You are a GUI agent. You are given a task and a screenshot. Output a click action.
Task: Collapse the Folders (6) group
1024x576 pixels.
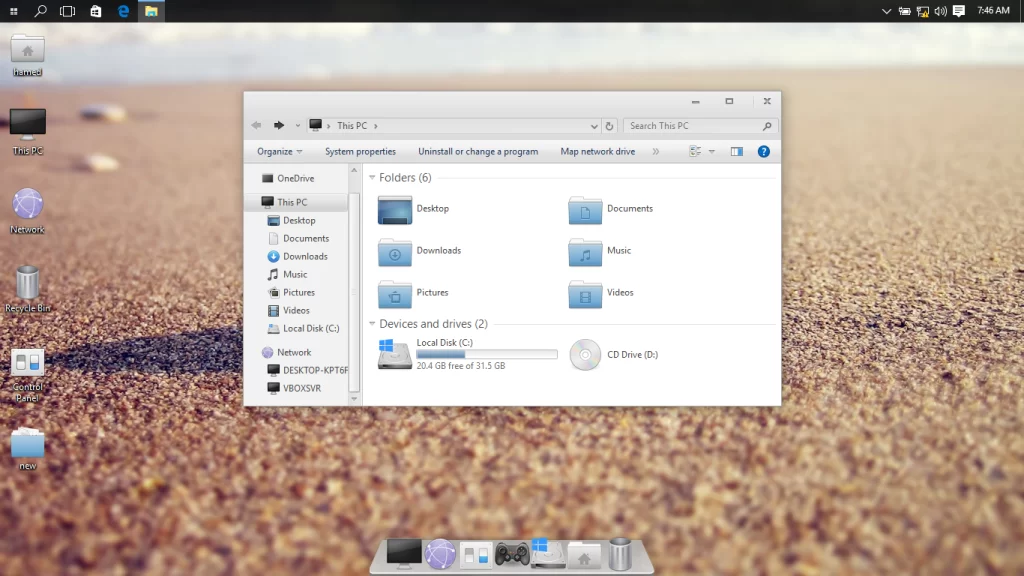[373, 178]
